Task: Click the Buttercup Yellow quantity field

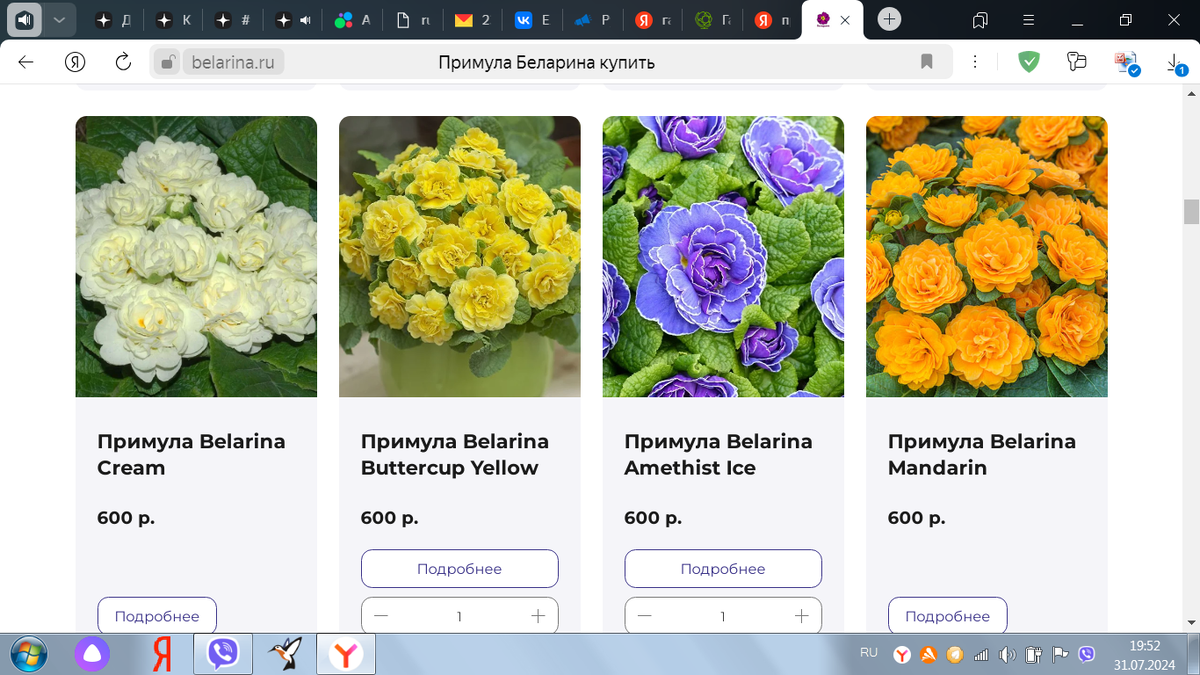Action: [x=460, y=616]
